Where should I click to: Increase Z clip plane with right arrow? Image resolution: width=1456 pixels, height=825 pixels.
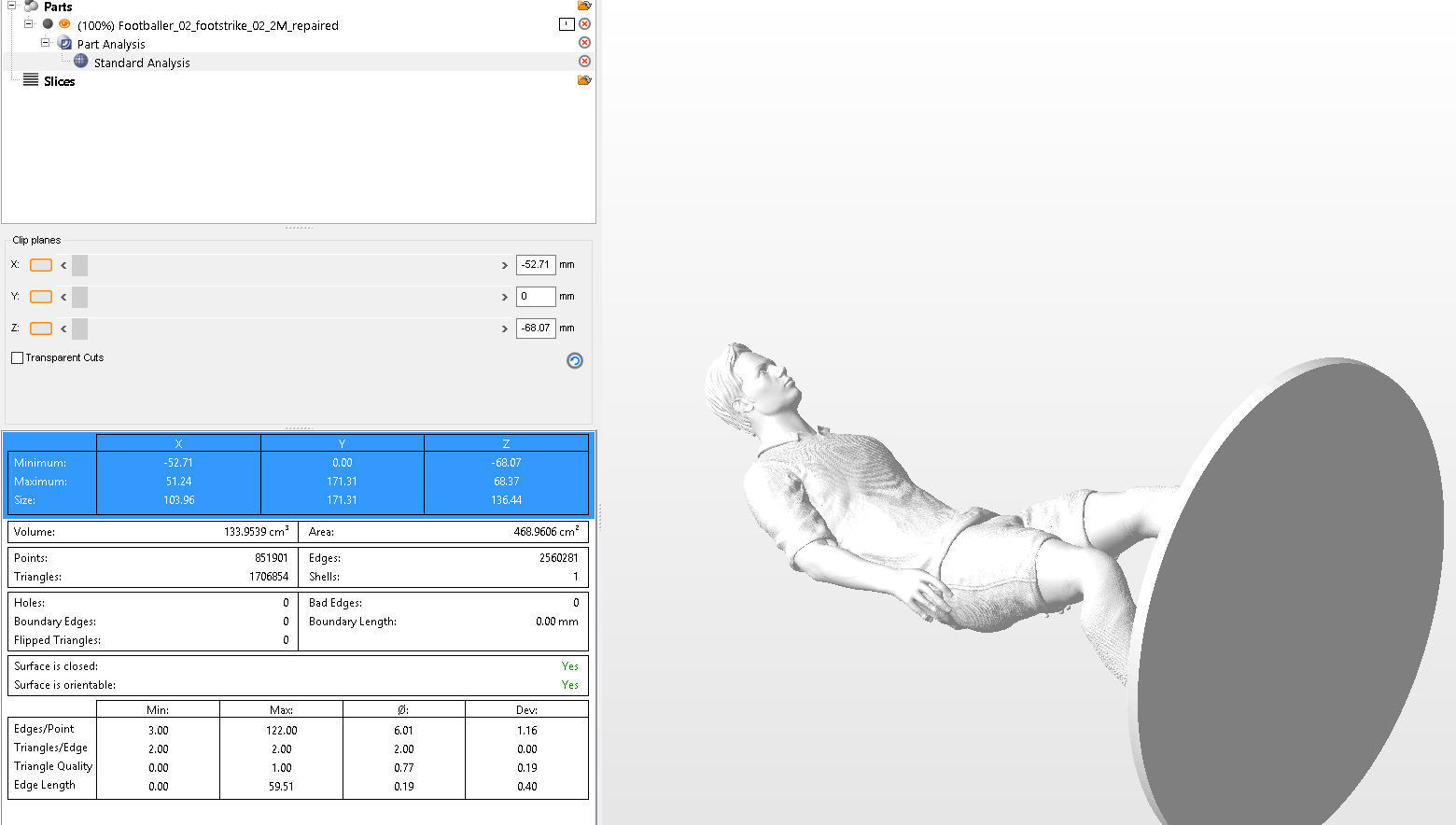[x=505, y=329]
